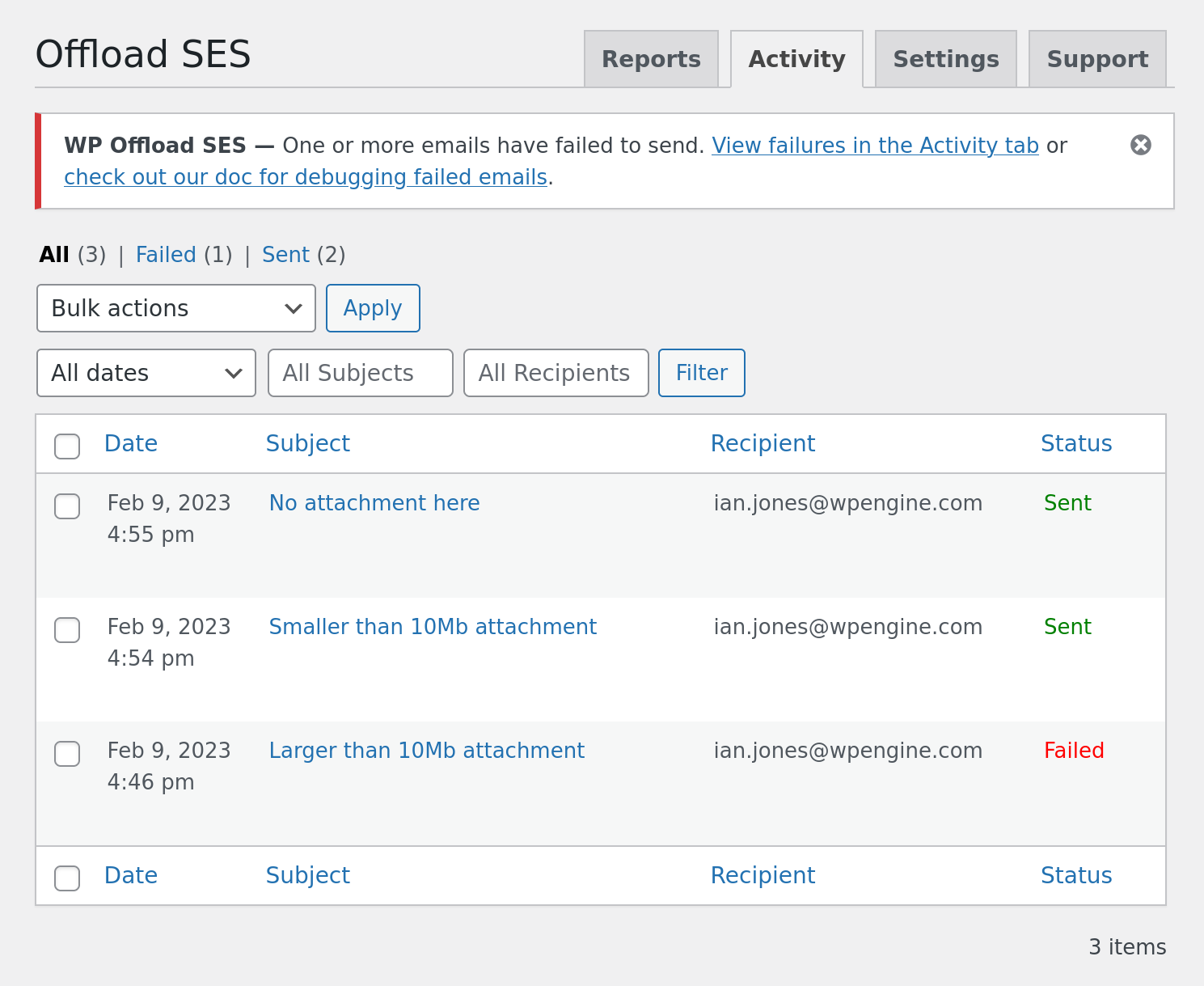1204x986 pixels.
Task: Show only Sent emails
Action: tap(285, 255)
